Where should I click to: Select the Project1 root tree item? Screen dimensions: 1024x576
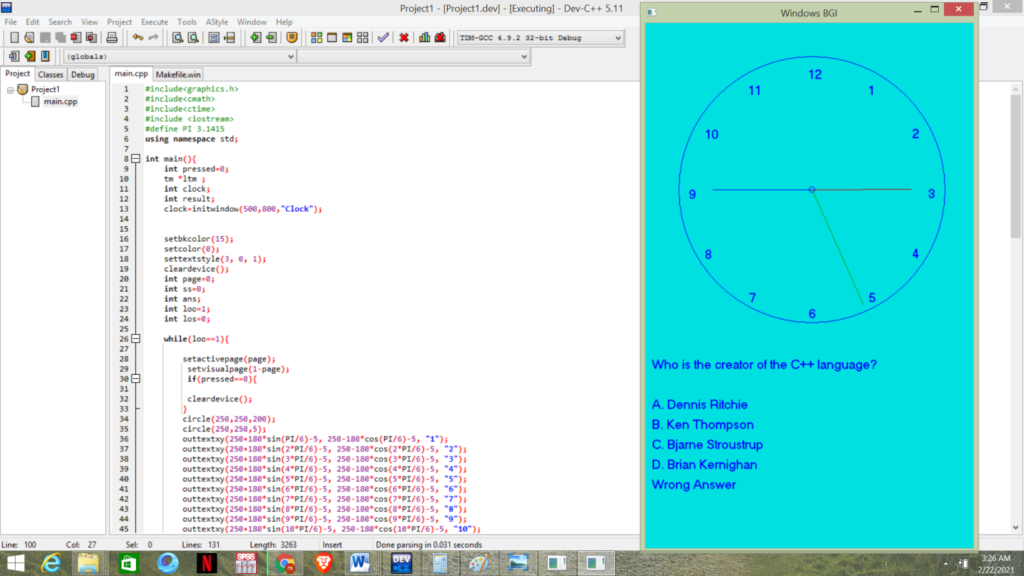click(x=45, y=89)
